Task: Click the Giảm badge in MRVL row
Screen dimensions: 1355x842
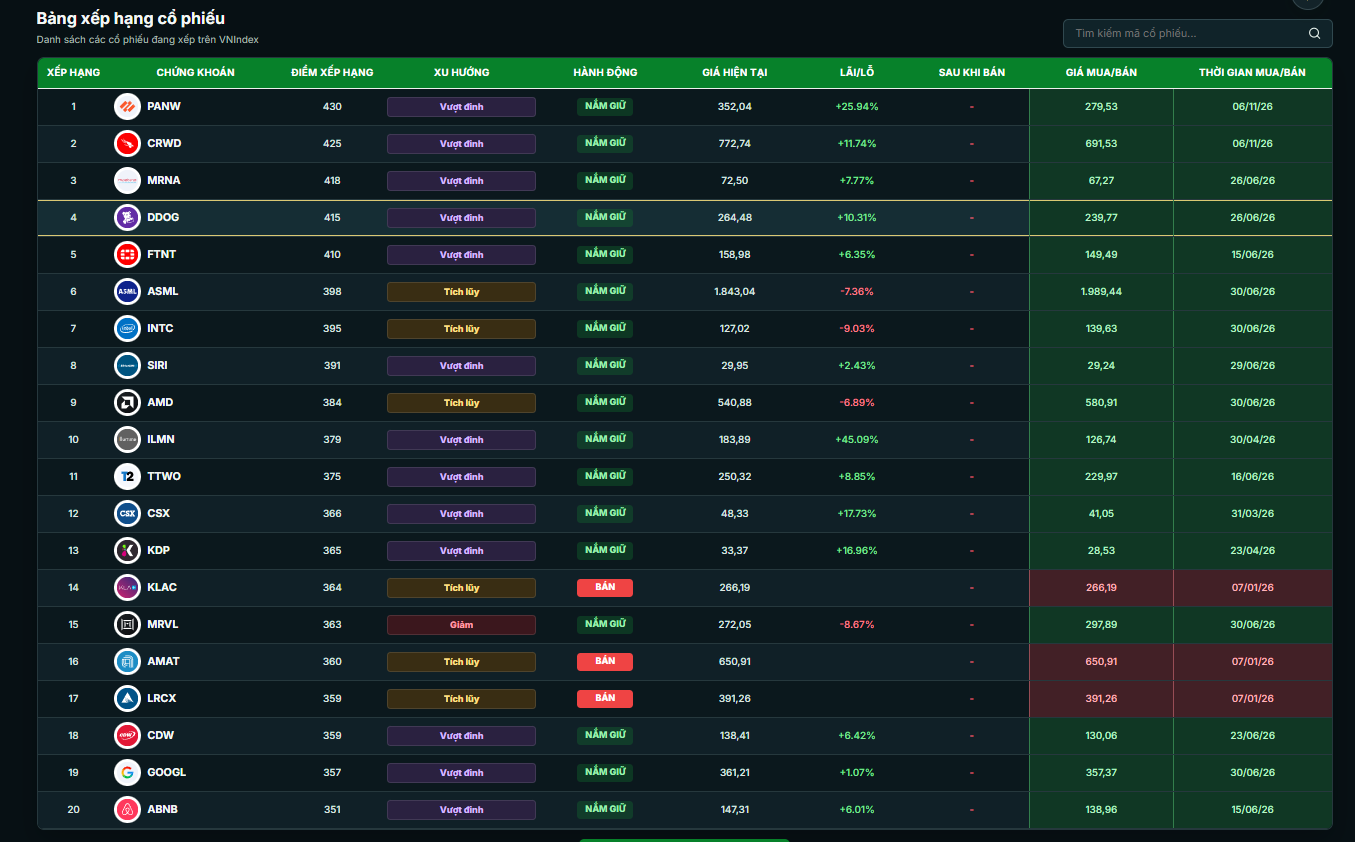Action: point(461,625)
